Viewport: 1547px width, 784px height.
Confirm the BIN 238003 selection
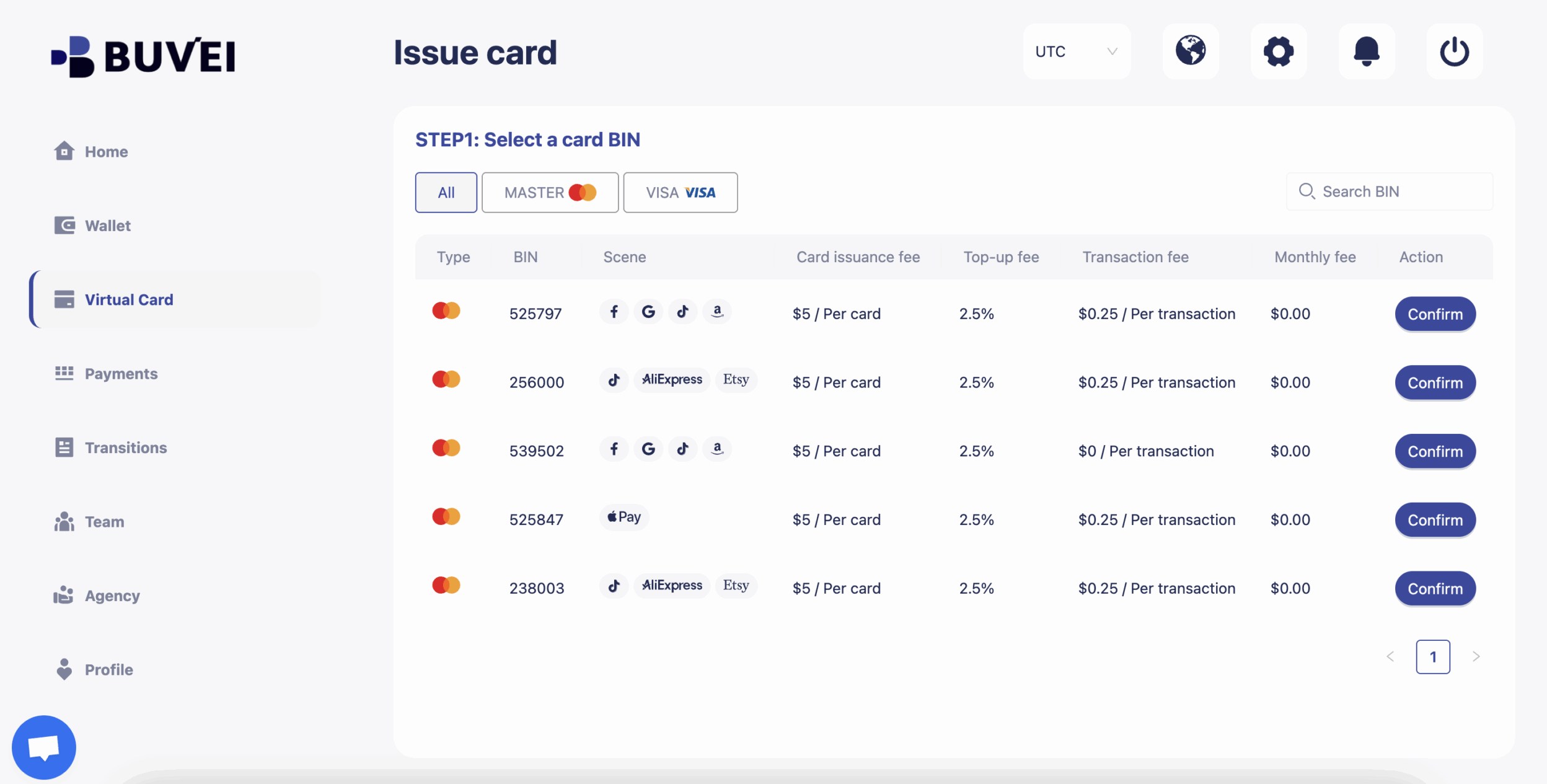1435,588
